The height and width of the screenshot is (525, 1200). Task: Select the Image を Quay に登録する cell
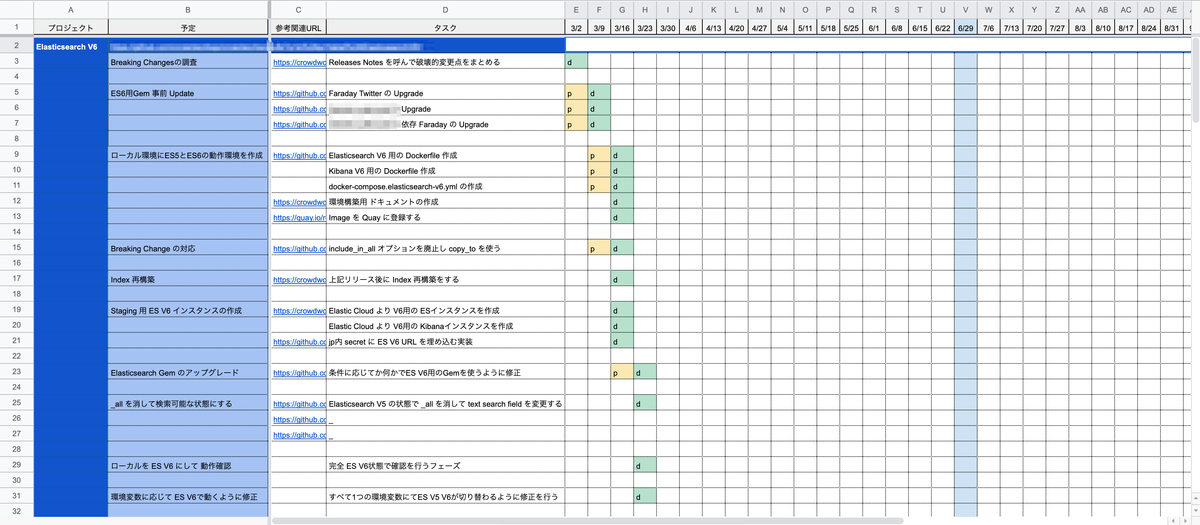(445, 217)
